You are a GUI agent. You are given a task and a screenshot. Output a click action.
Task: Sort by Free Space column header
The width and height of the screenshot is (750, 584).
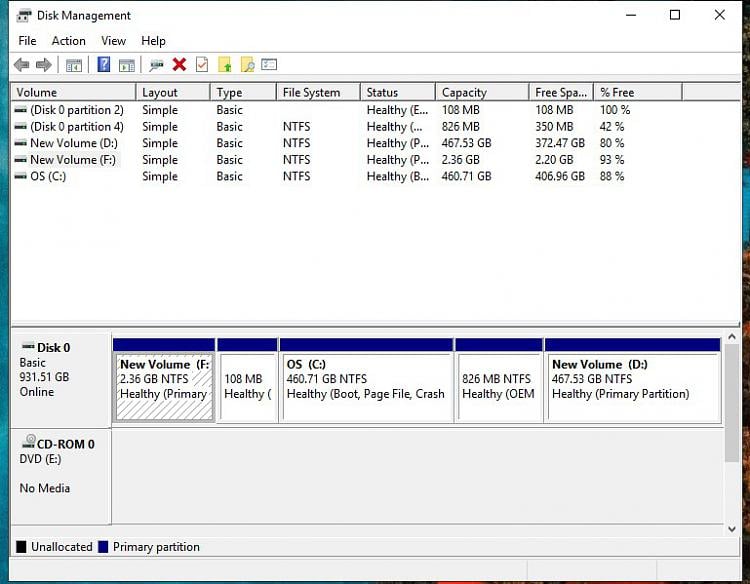click(562, 92)
